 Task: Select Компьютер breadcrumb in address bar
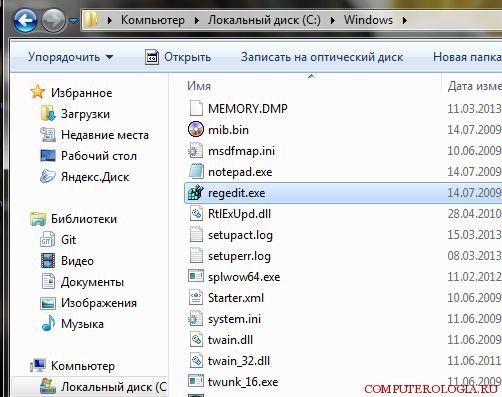coord(153,20)
